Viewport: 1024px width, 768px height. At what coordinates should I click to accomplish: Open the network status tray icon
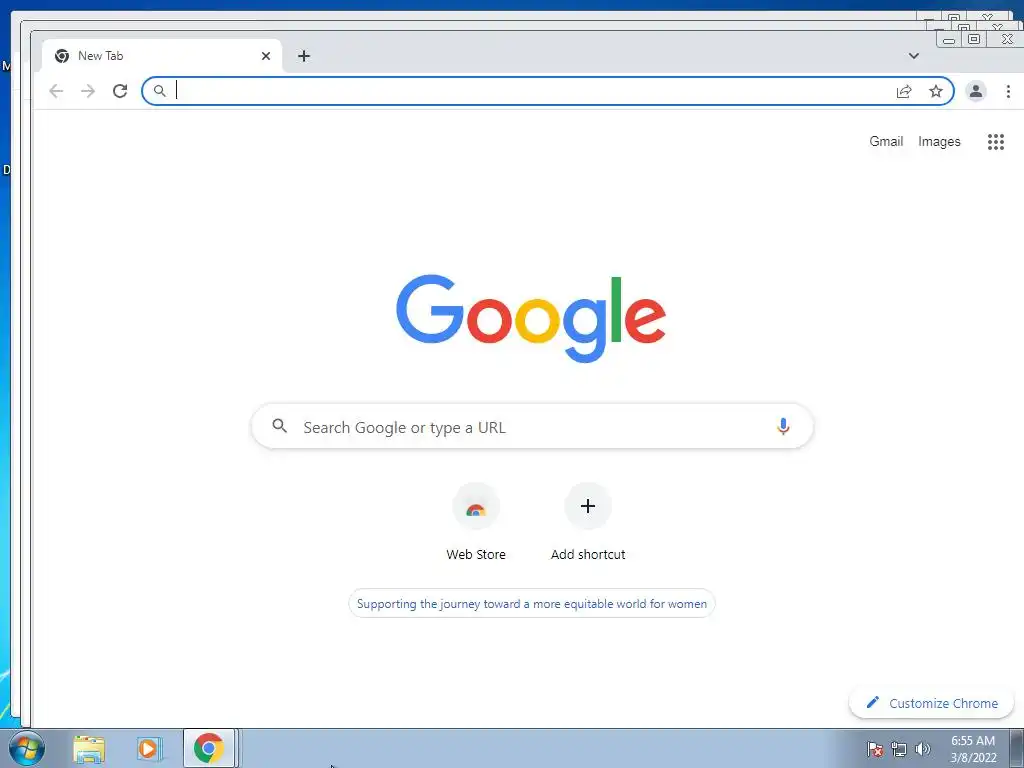[x=899, y=749]
